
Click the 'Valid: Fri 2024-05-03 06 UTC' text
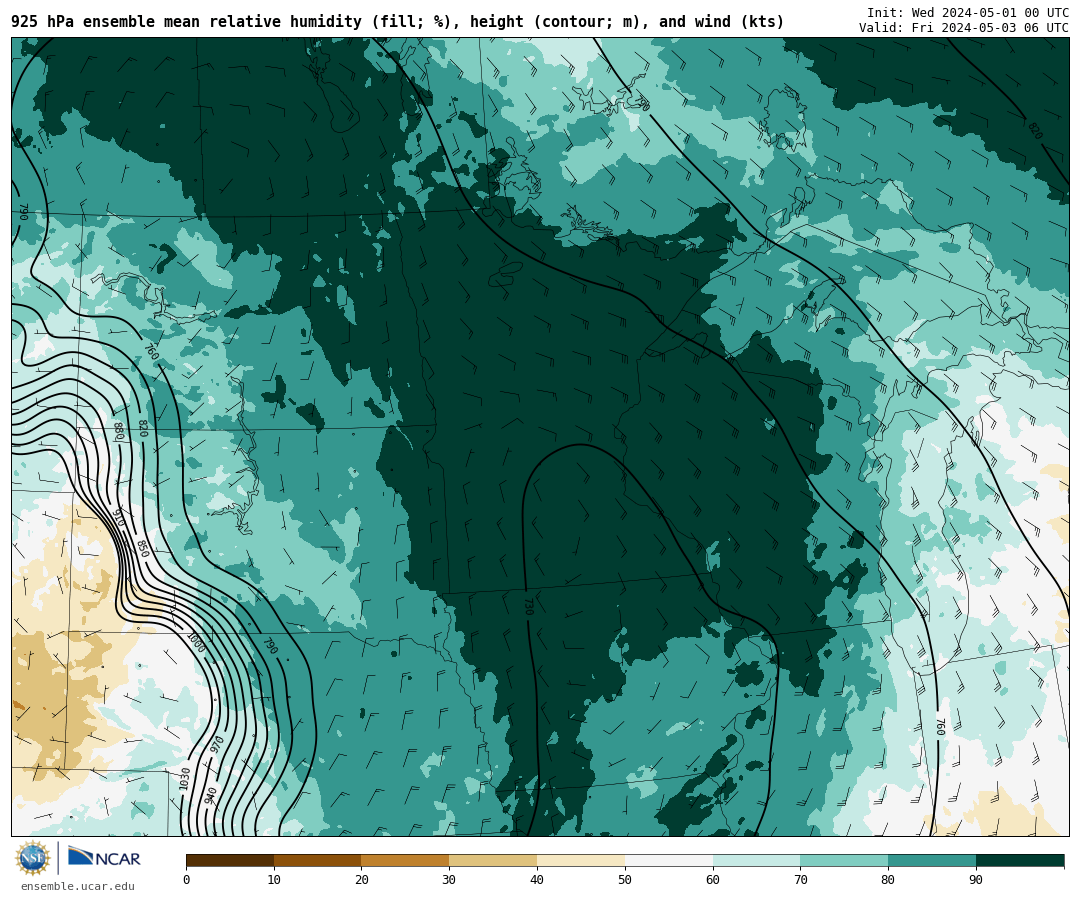pyautogui.click(x=964, y=28)
